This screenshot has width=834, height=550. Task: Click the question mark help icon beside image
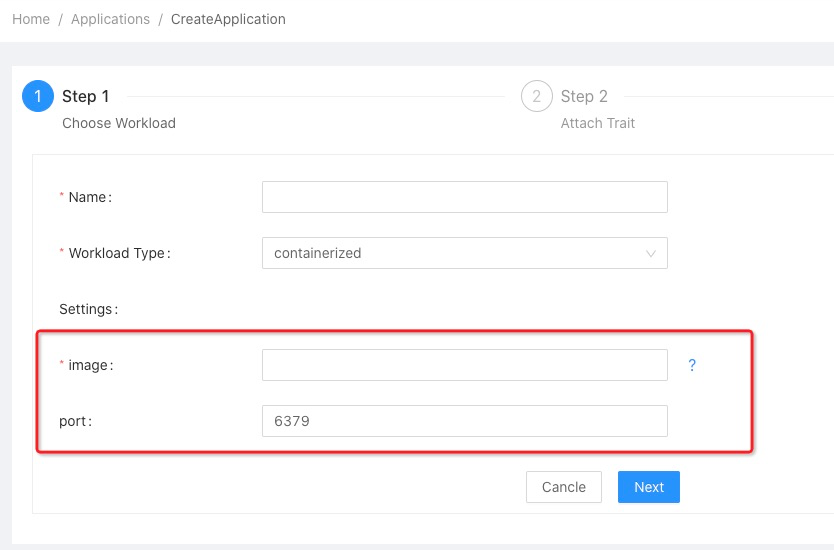pos(691,365)
